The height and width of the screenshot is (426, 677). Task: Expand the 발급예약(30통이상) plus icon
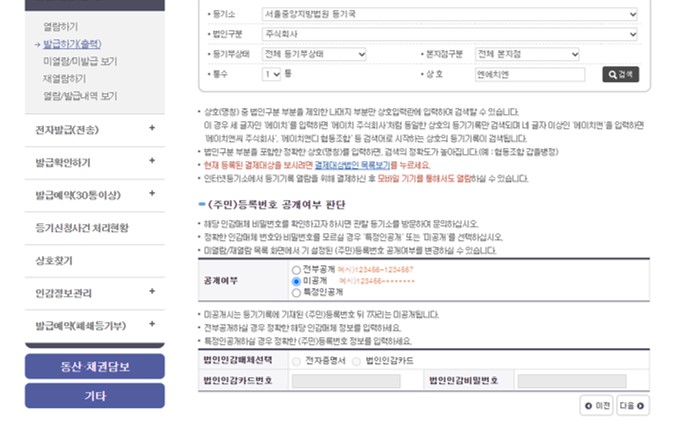click(x=152, y=193)
